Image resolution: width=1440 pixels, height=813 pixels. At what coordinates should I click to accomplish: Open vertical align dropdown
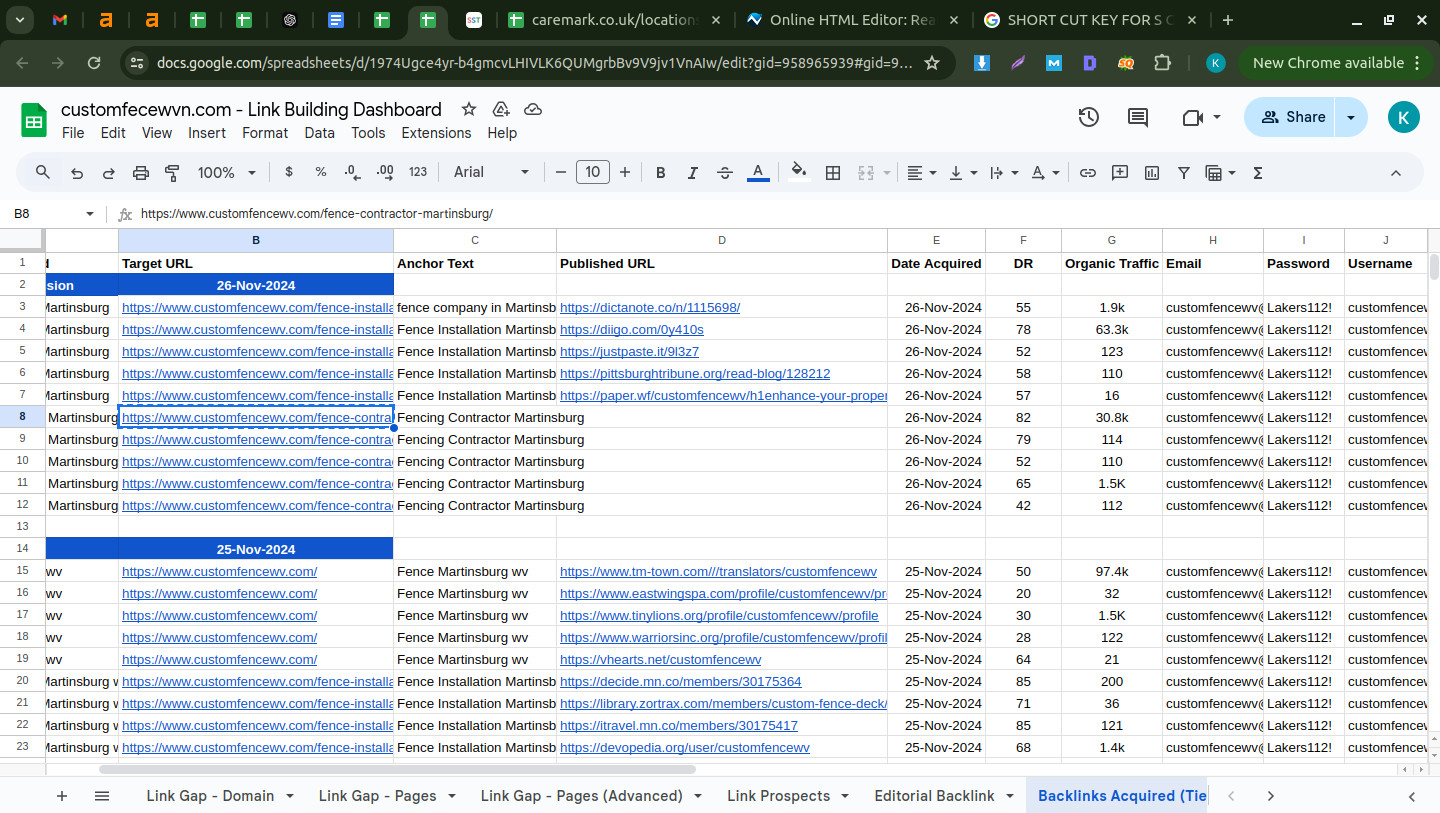click(962, 172)
